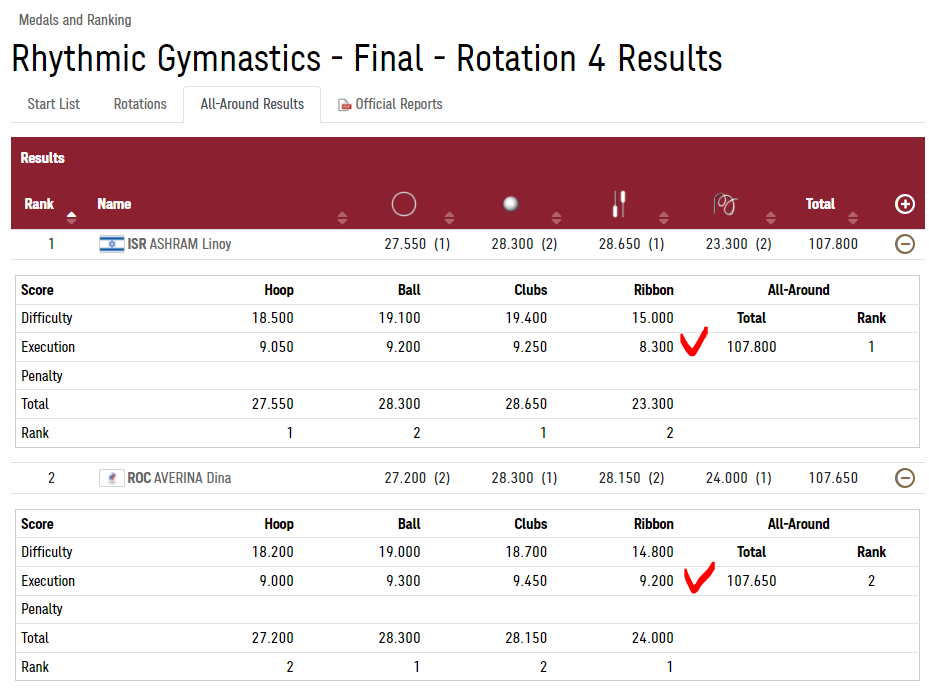Screen dimensions: 929x690
Task: Collapse AVERINA Dina's score details
Action: click(905, 478)
